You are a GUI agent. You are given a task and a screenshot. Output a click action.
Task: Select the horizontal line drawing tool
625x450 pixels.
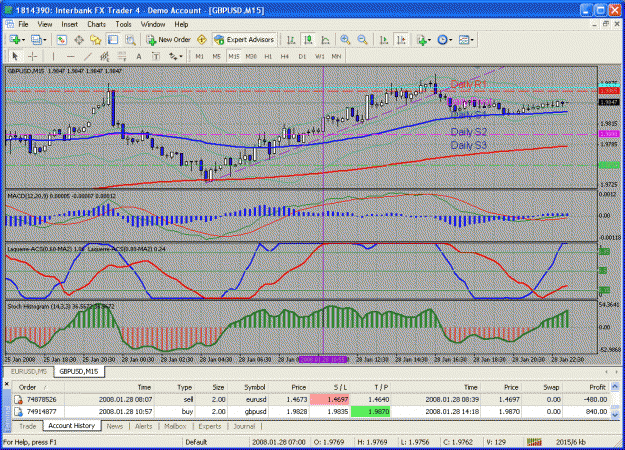point(71,57)
